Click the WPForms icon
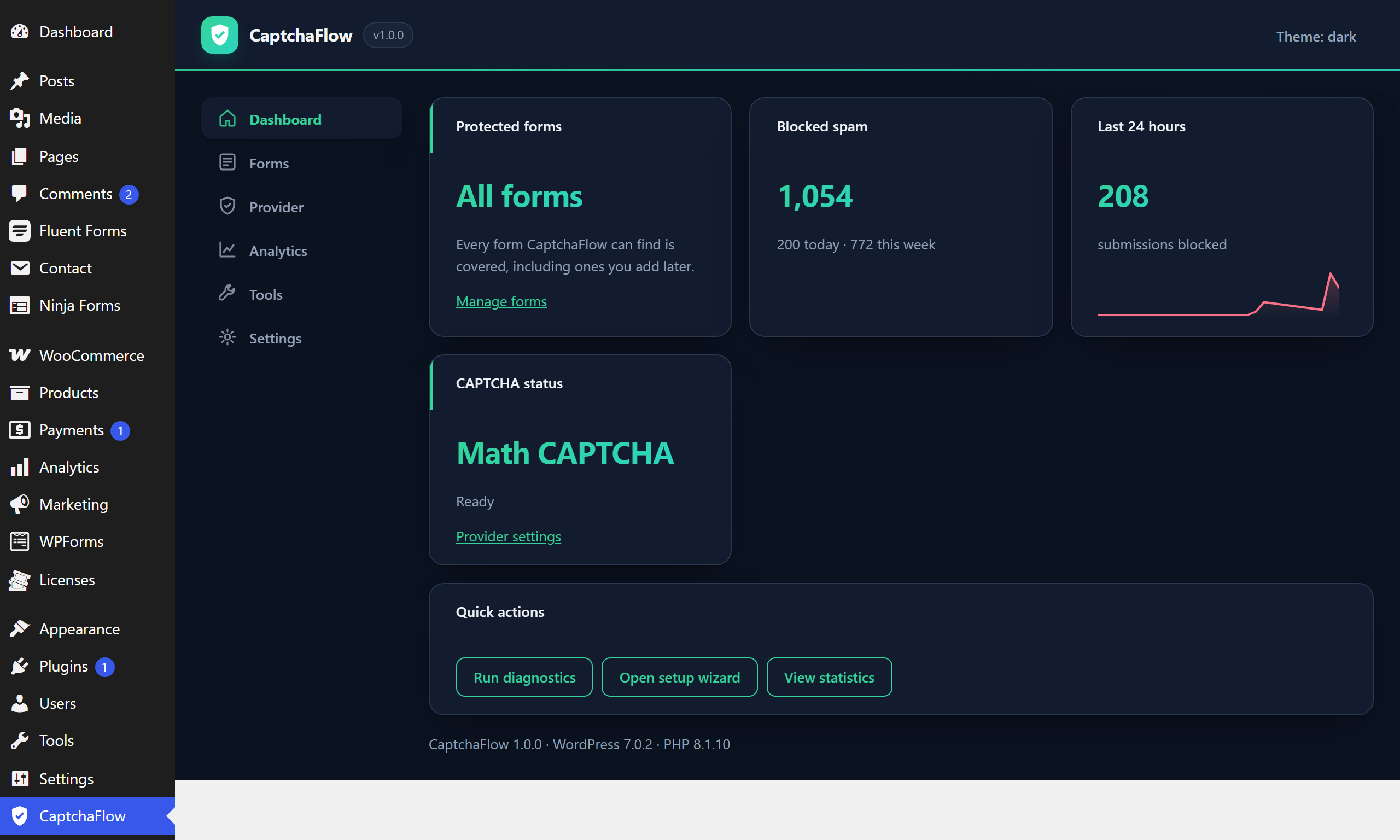This screenshot has height=840, width=1400. (x=20, y=542)
